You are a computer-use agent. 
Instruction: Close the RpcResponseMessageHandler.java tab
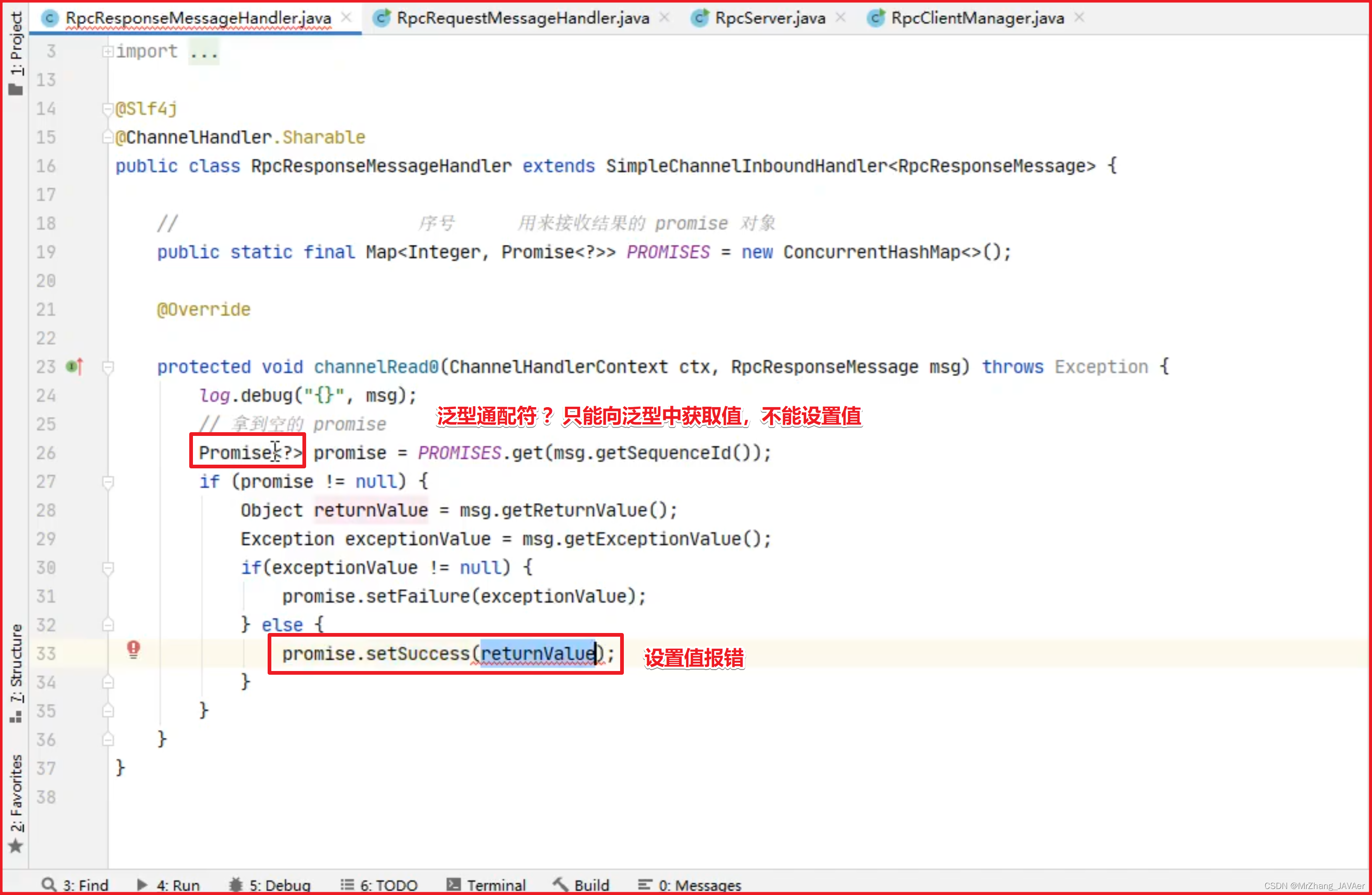coord(346,18)
